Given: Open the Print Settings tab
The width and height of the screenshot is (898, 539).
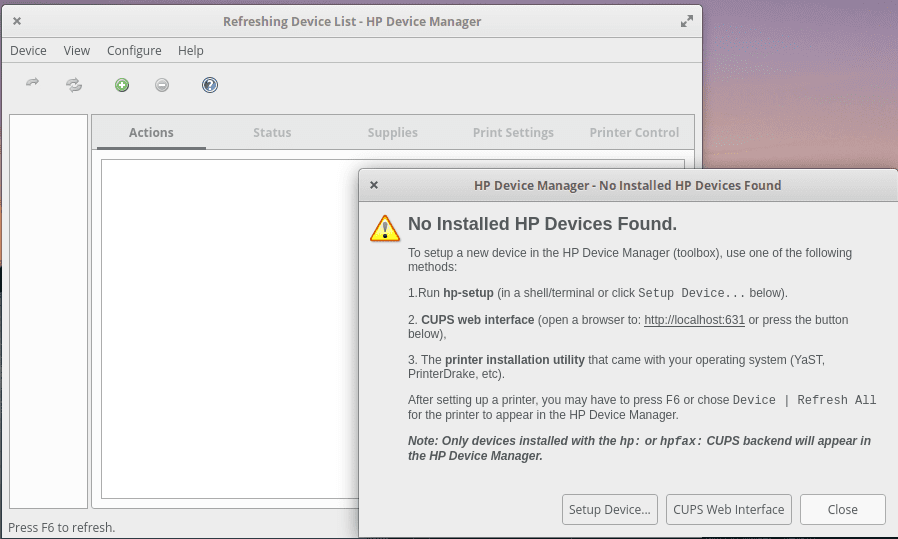Looking at the screenshot, I should 513,132.
